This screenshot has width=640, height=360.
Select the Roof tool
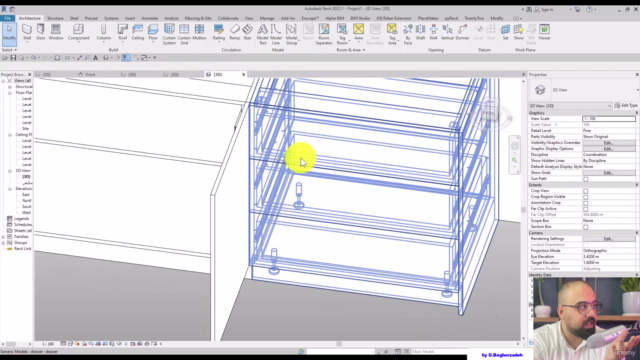click(122, 32)
